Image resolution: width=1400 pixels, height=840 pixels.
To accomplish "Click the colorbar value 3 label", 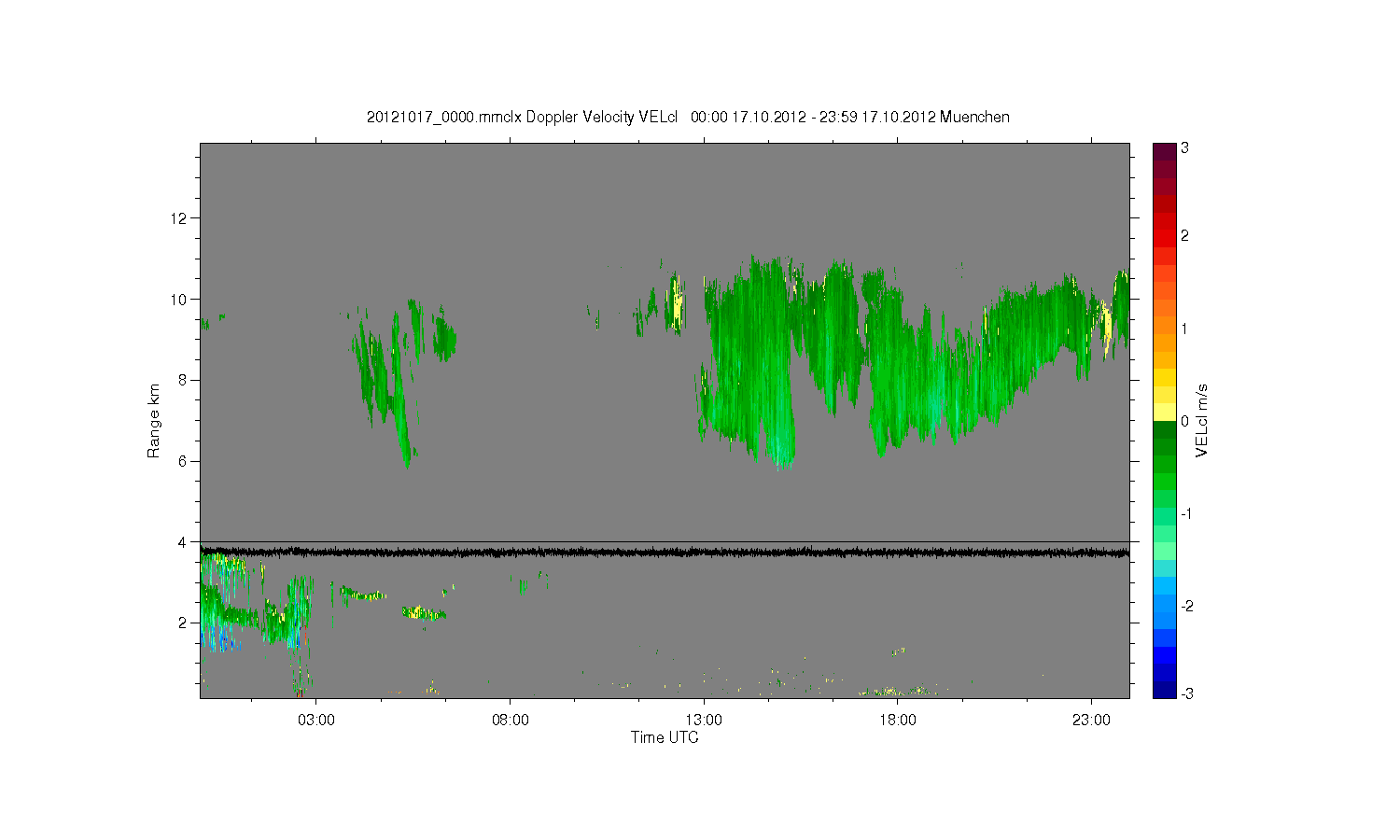I will (1184, 148).
